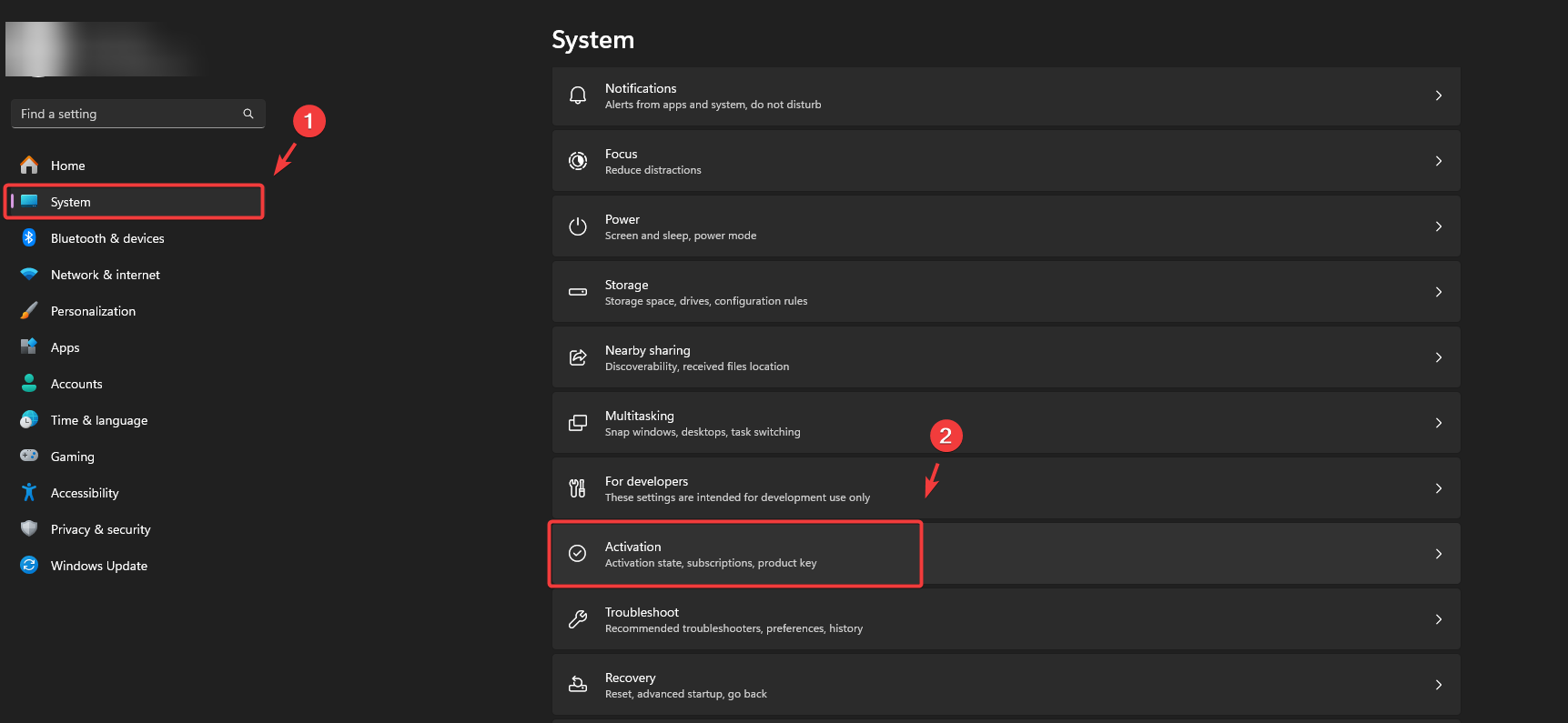Go to Windows Update section

tap(98, 566)
